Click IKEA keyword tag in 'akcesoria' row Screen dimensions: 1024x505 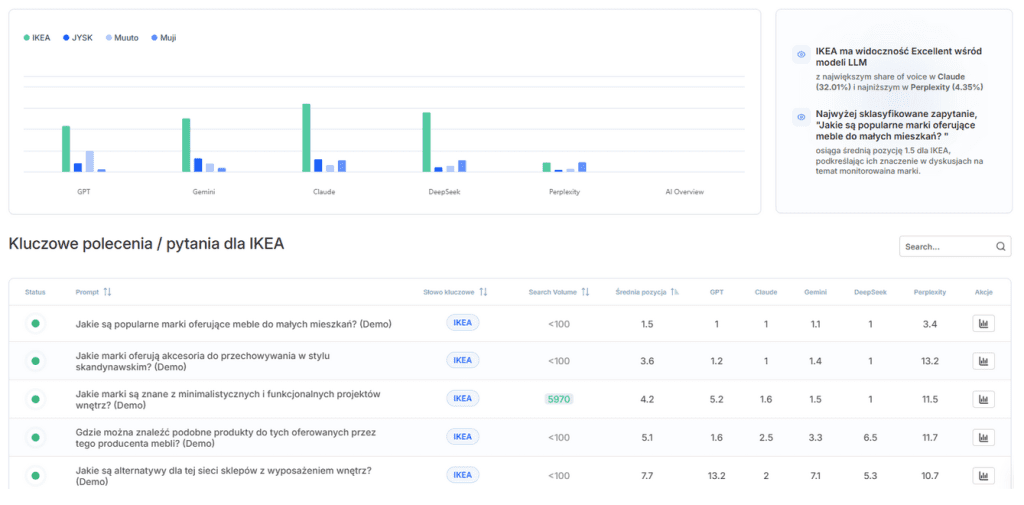click(x=462, y=360)
